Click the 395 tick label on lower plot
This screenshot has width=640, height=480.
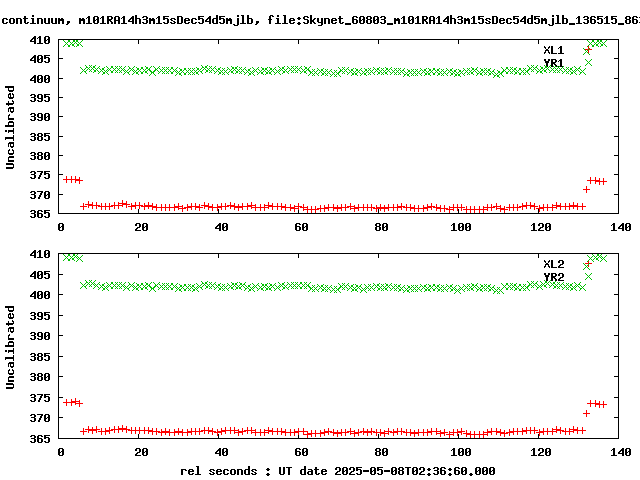40,316
